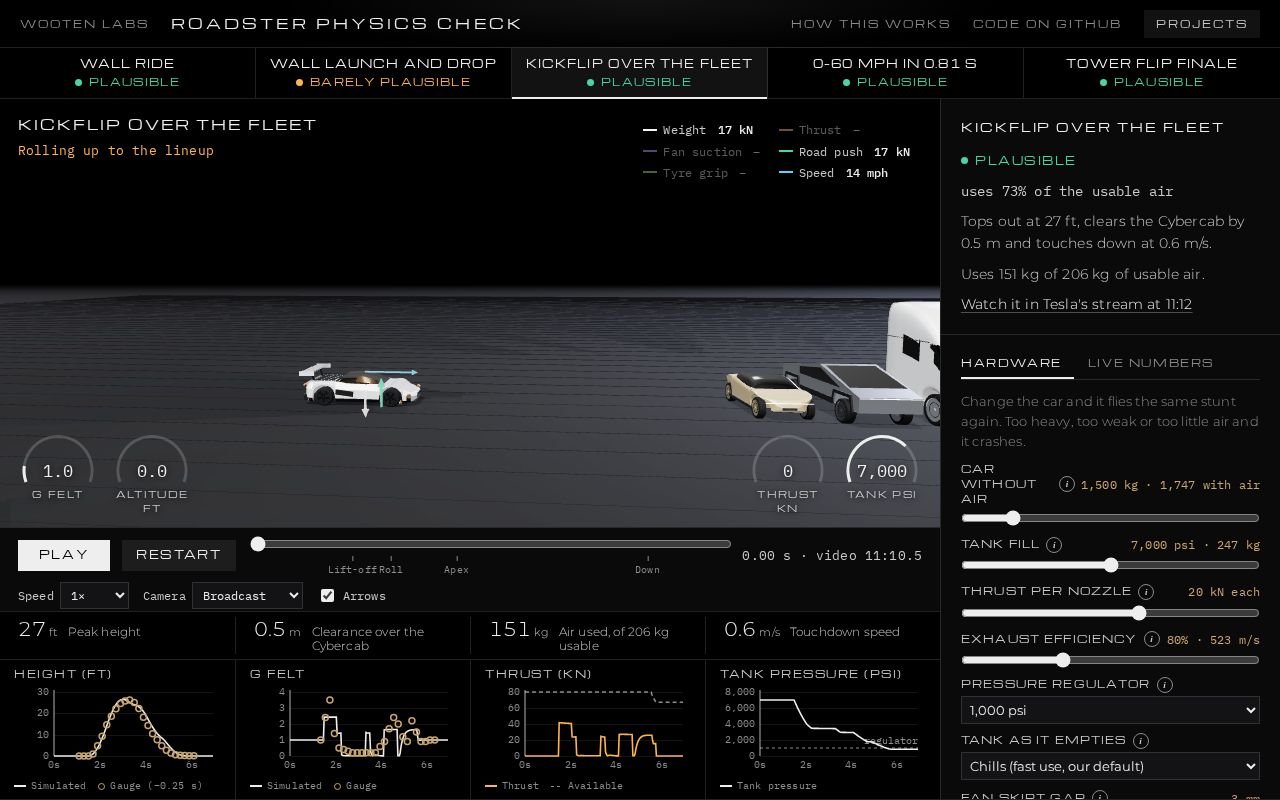Open the Tank As It Empties dropdown

pos(1110,766)
